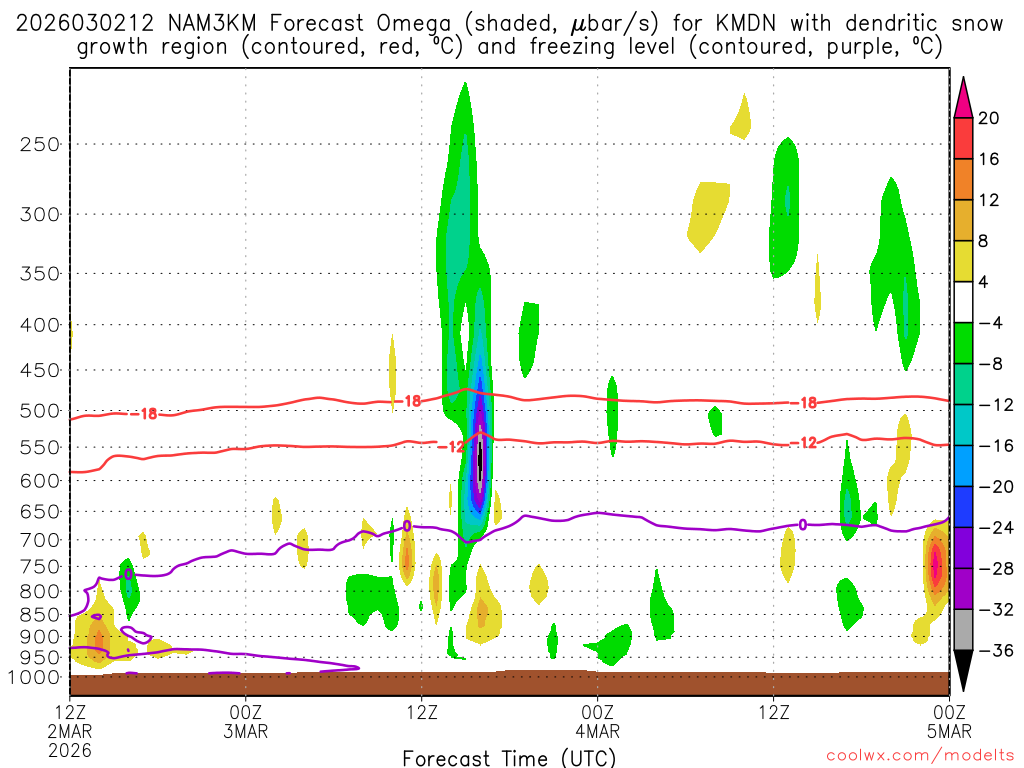Image resolution: width=1024 pixels, height=768 pixels.
Task: Click the colorbar value label 16
Action: point(988,159)
